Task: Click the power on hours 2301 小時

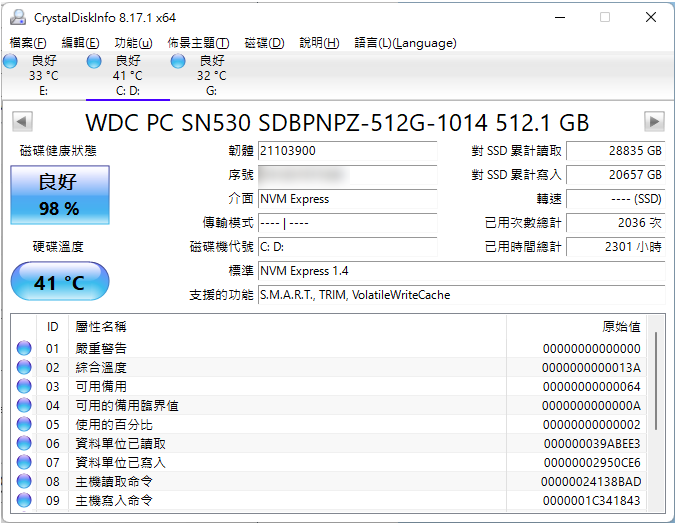Action: (x=616, y=247)
